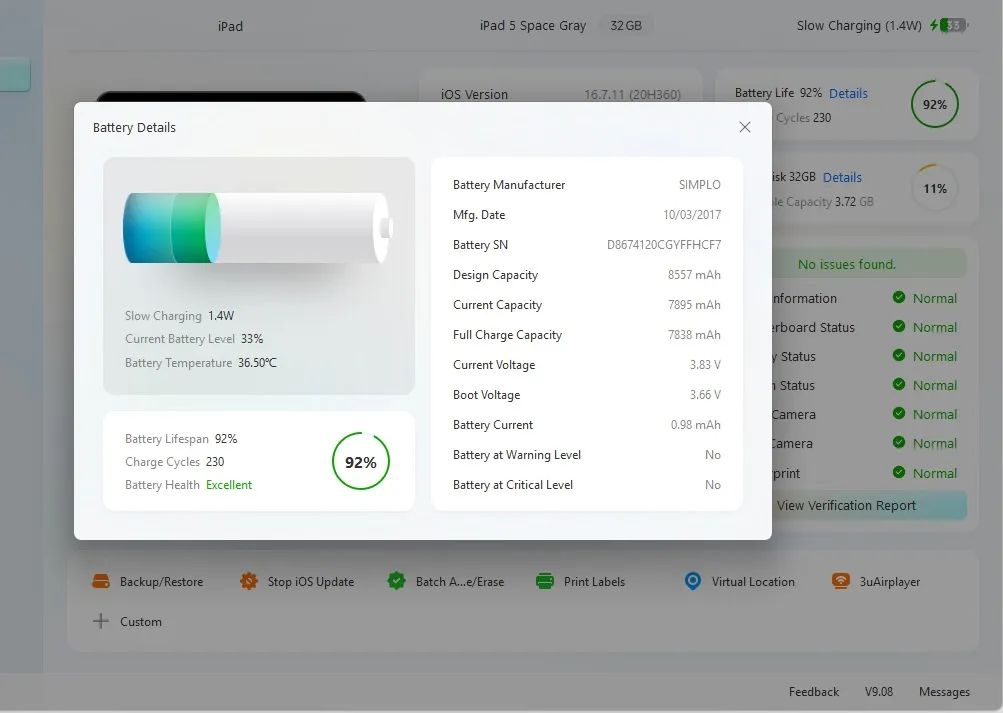Select the Backup/Restore label
The height and width of the screenshot is (713, 1003).
pyautogui.click(x=161, y=582)
